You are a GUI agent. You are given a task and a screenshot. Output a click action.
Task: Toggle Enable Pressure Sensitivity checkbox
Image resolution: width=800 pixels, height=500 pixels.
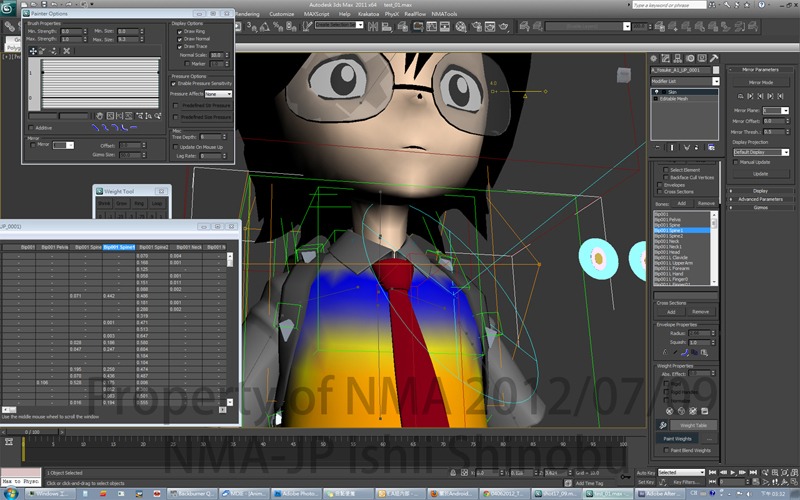tap(174, 84)
